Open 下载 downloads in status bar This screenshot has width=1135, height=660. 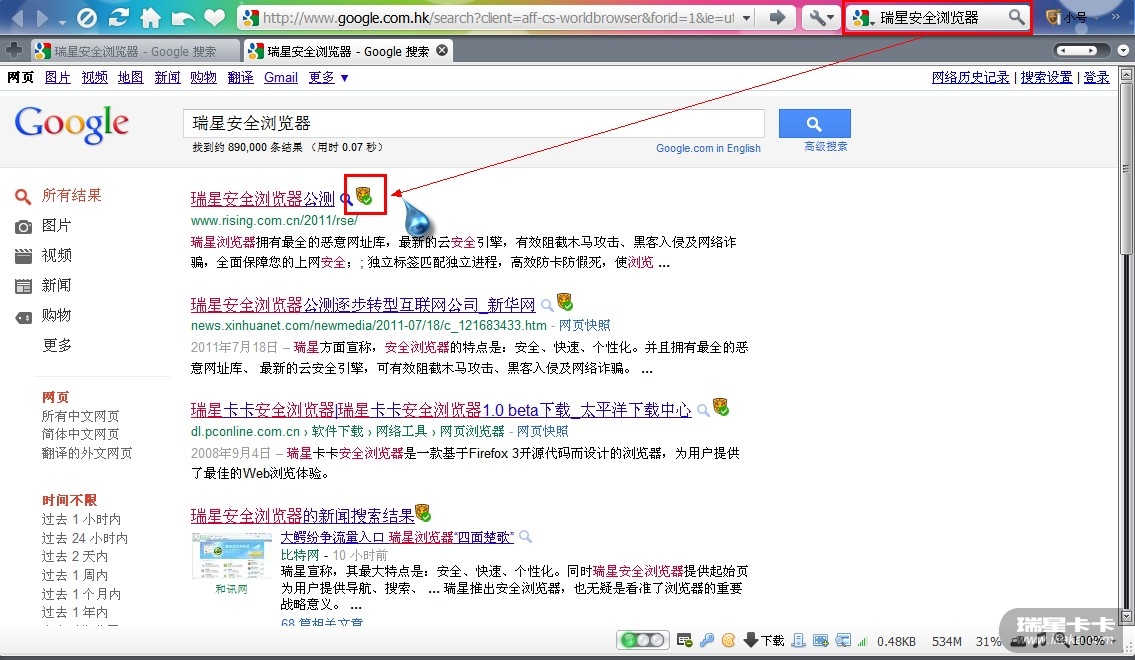coord(764,640)
